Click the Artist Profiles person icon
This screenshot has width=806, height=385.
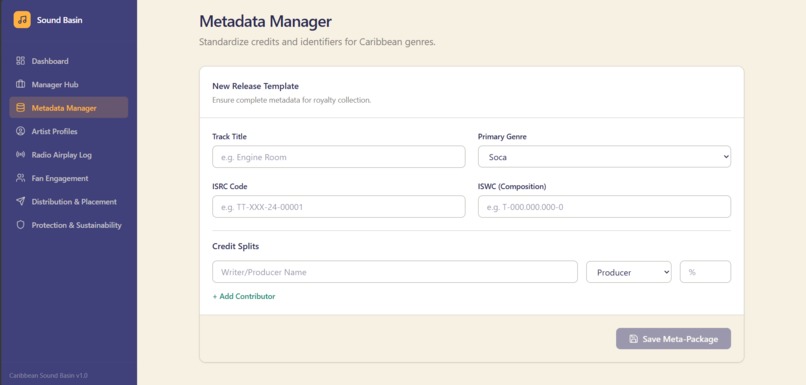(21, 131)
